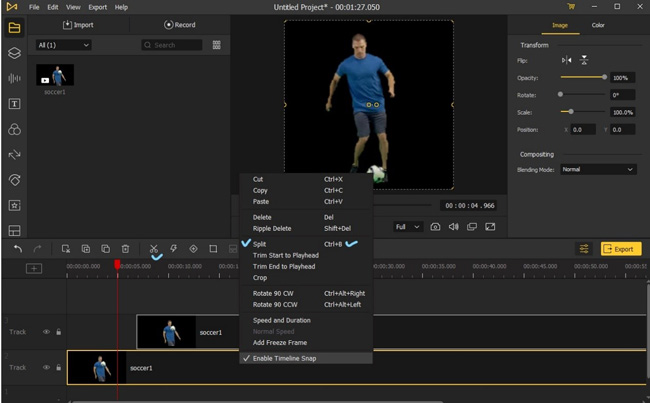This screenshot has width=650, height=403.
Task: Open the Edit menu
Action: [53, 7]
